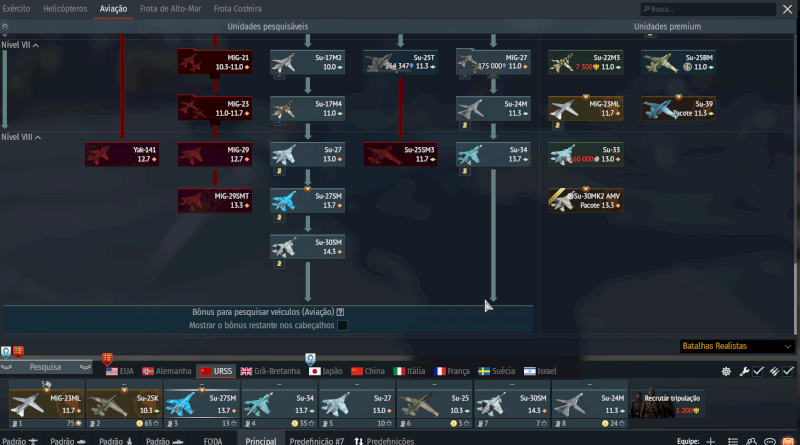
Task: Select the Su-30SM in the research tree
Action: pyautogui.click(x=307, y=246)
